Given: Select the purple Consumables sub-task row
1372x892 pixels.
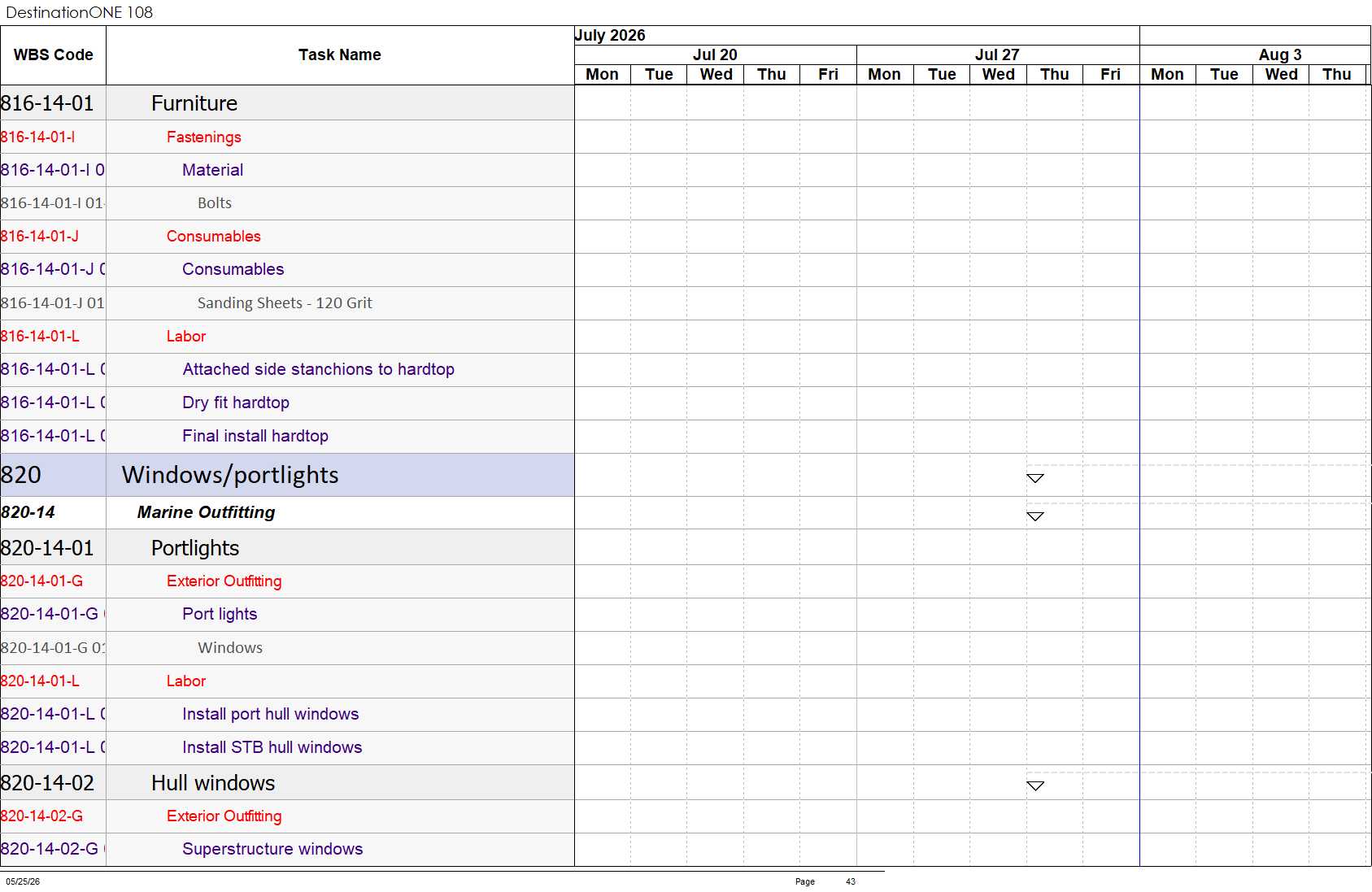Looking at the screenshot, I should (287, 270).
